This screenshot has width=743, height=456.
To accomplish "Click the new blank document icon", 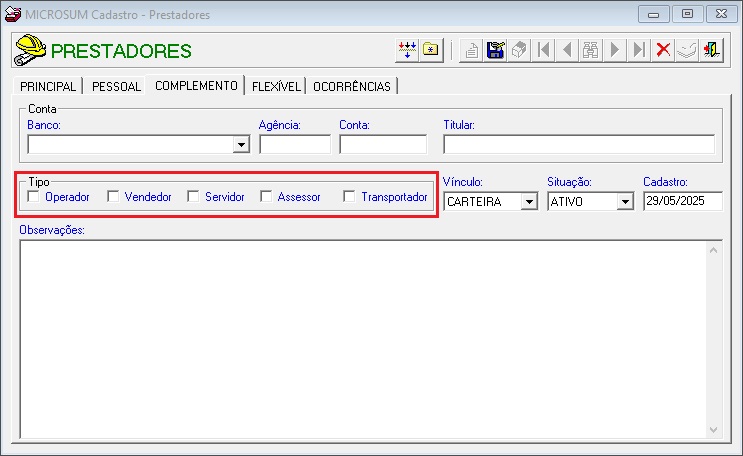I will click(x=471, y=50).
